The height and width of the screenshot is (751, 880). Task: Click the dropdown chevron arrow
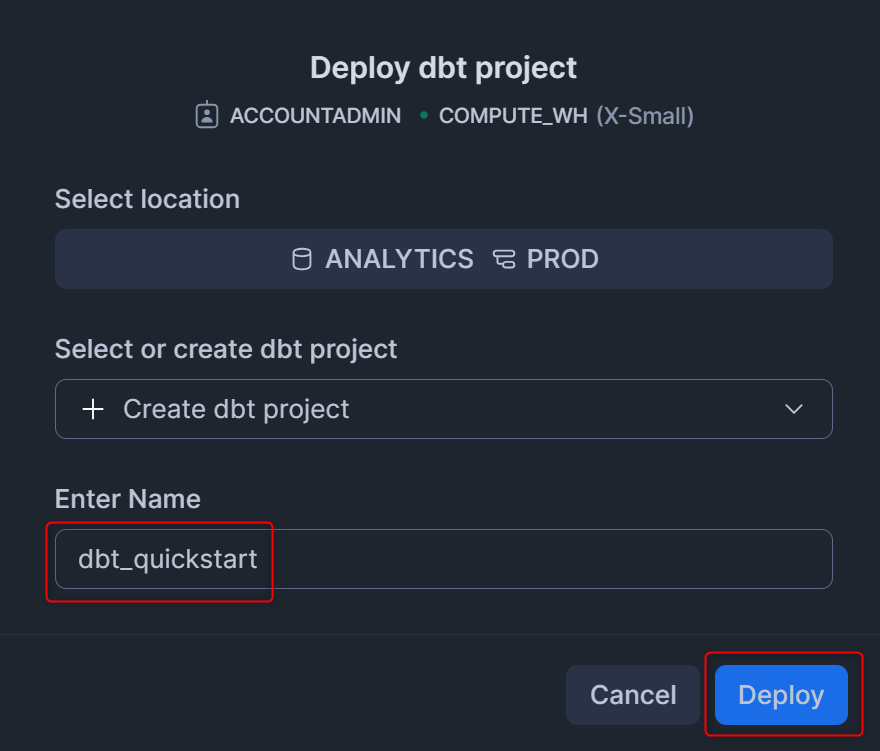794,409
